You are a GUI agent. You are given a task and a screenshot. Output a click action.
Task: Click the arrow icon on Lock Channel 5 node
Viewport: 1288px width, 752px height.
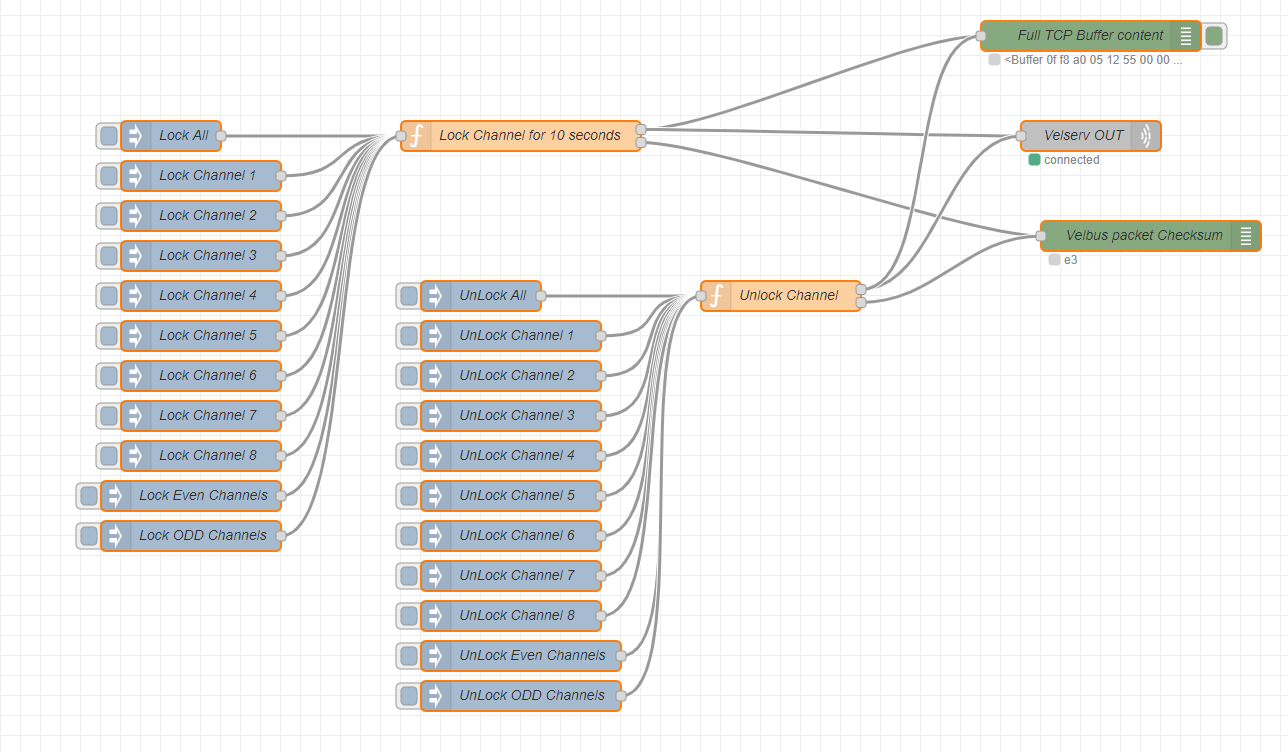tap(136, 336)
